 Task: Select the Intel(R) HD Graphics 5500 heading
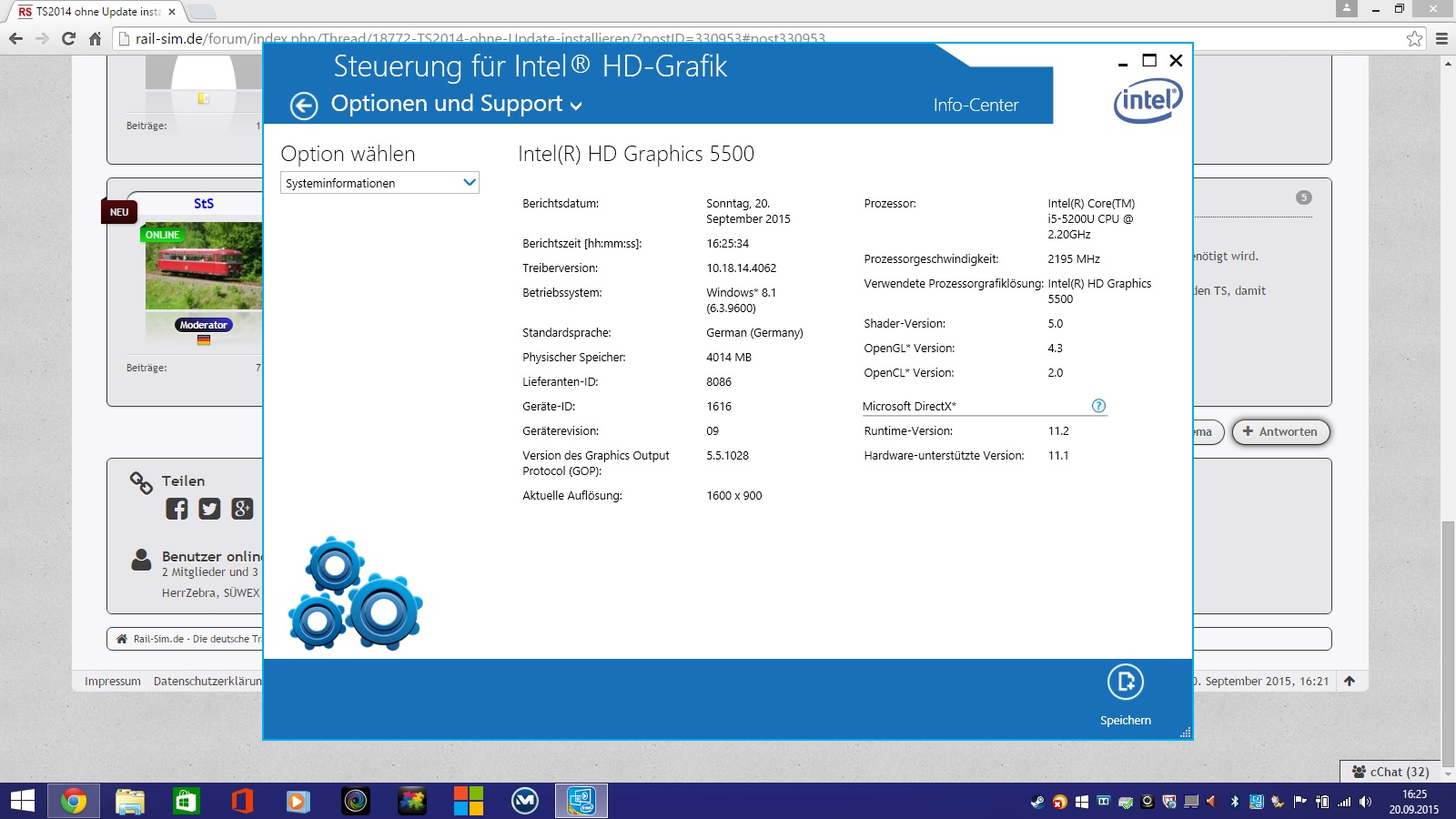click(x=636, y=154)
